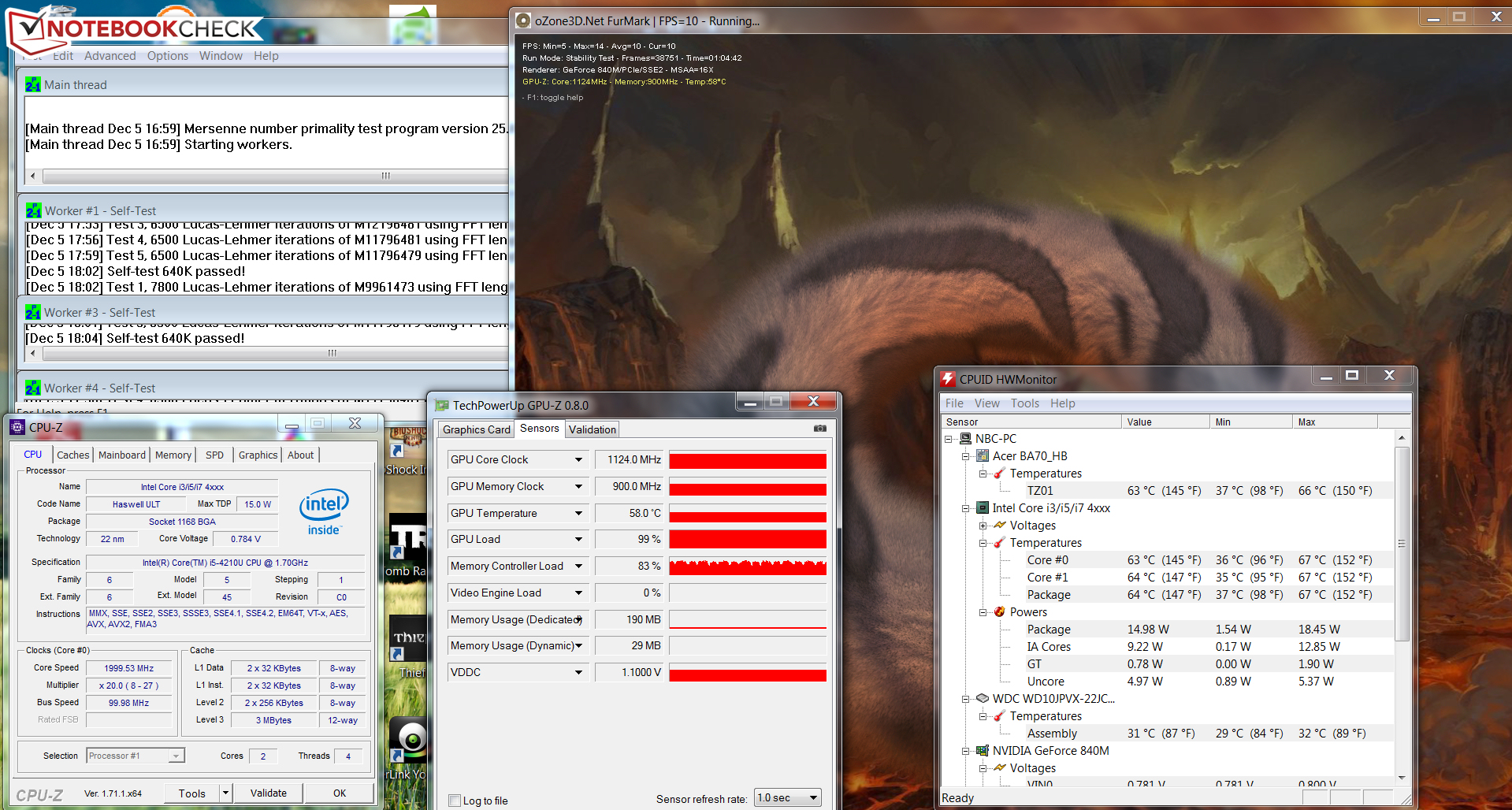Click the Voltages icon under NVIDIA GeForce 840M
Viewport: 1512px width, 810px height.
[1000, 767]
